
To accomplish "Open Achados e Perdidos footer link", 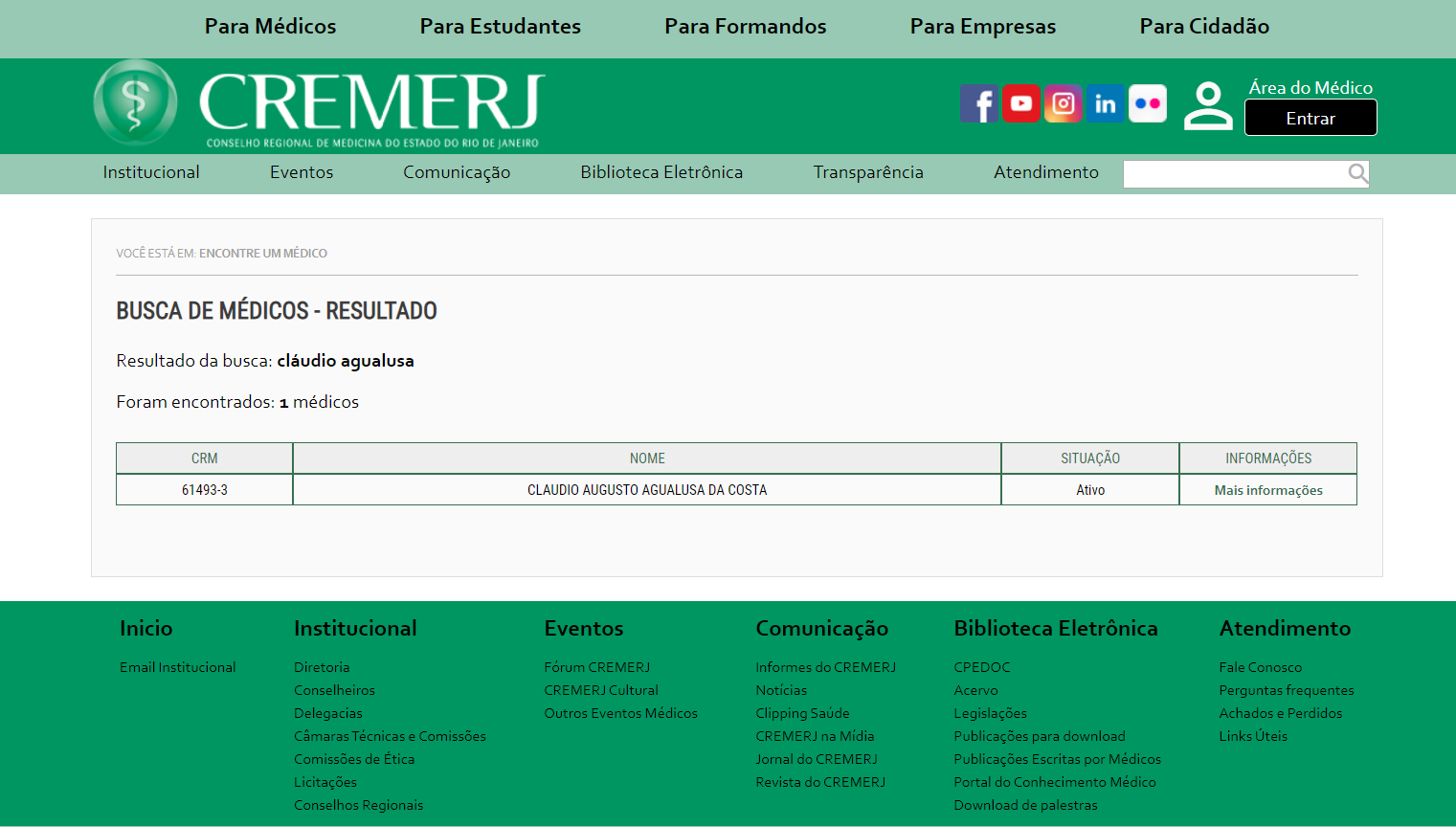I will click(x=1281, y=713).
